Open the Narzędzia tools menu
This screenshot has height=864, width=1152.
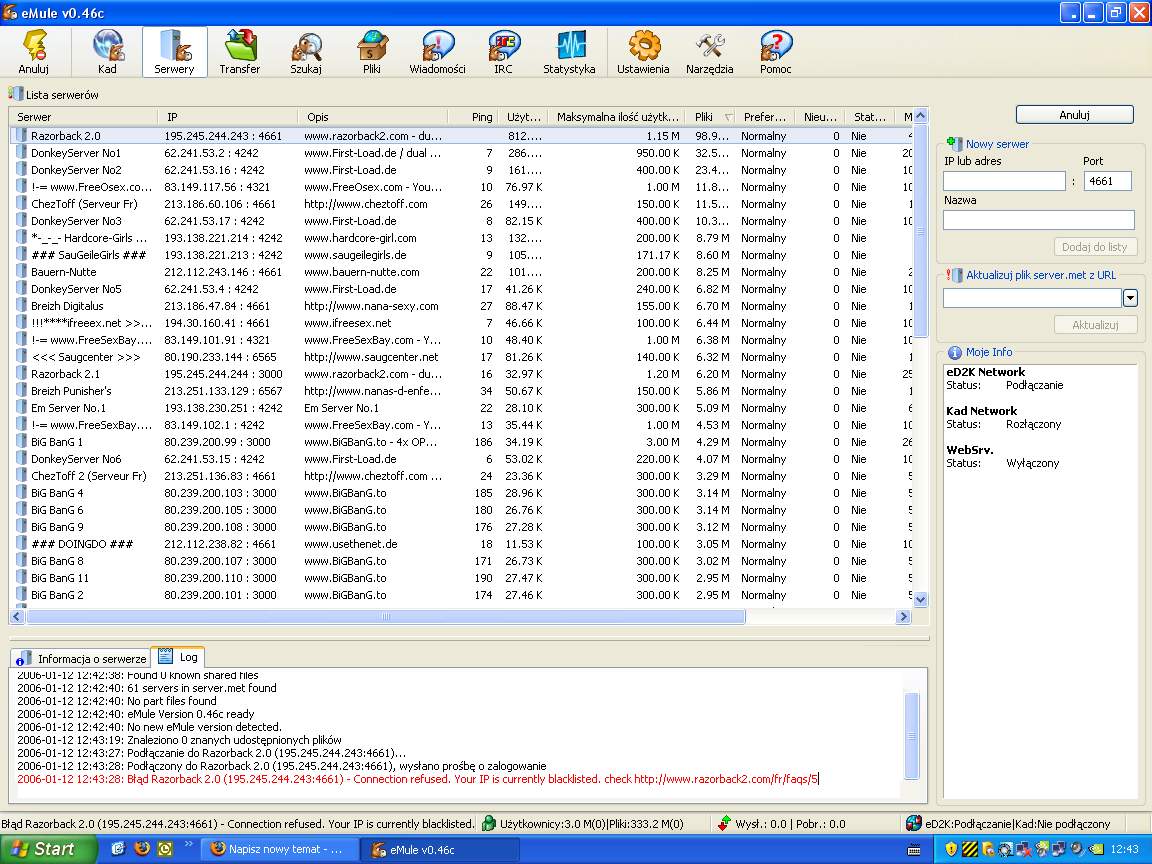pyautogui.click(x=710, y=51)
